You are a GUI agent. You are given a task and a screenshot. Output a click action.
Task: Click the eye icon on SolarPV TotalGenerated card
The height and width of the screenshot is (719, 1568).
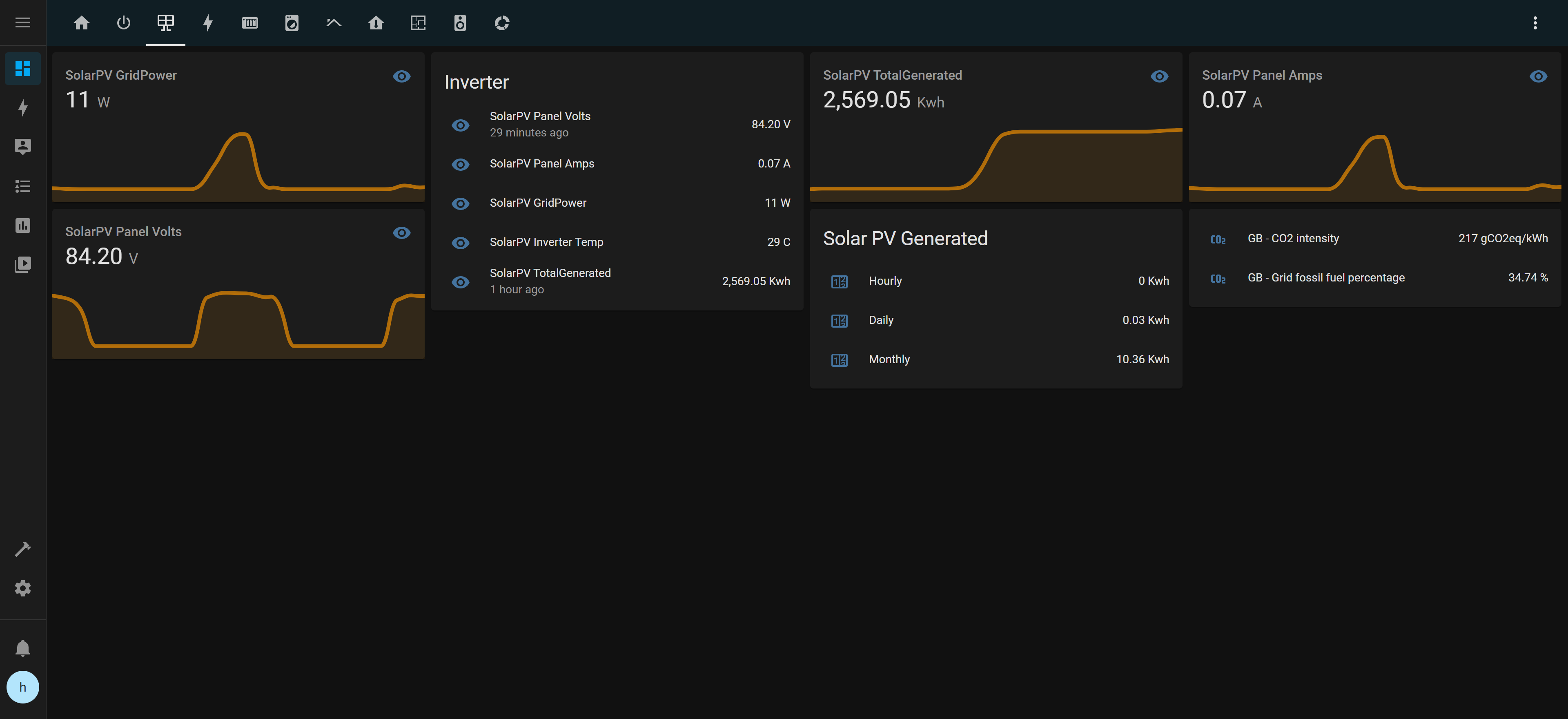tap(1159, 76)
